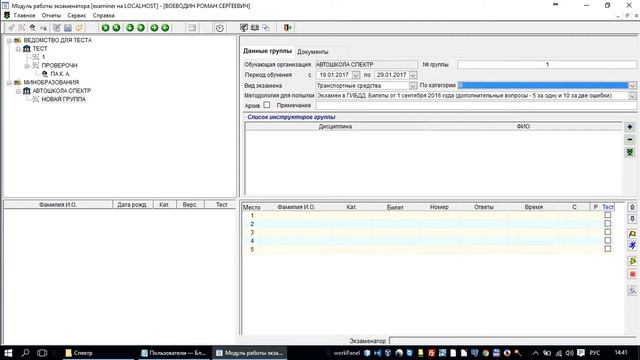
Task: Switch to the Документы tab
Action: point(312,52)
